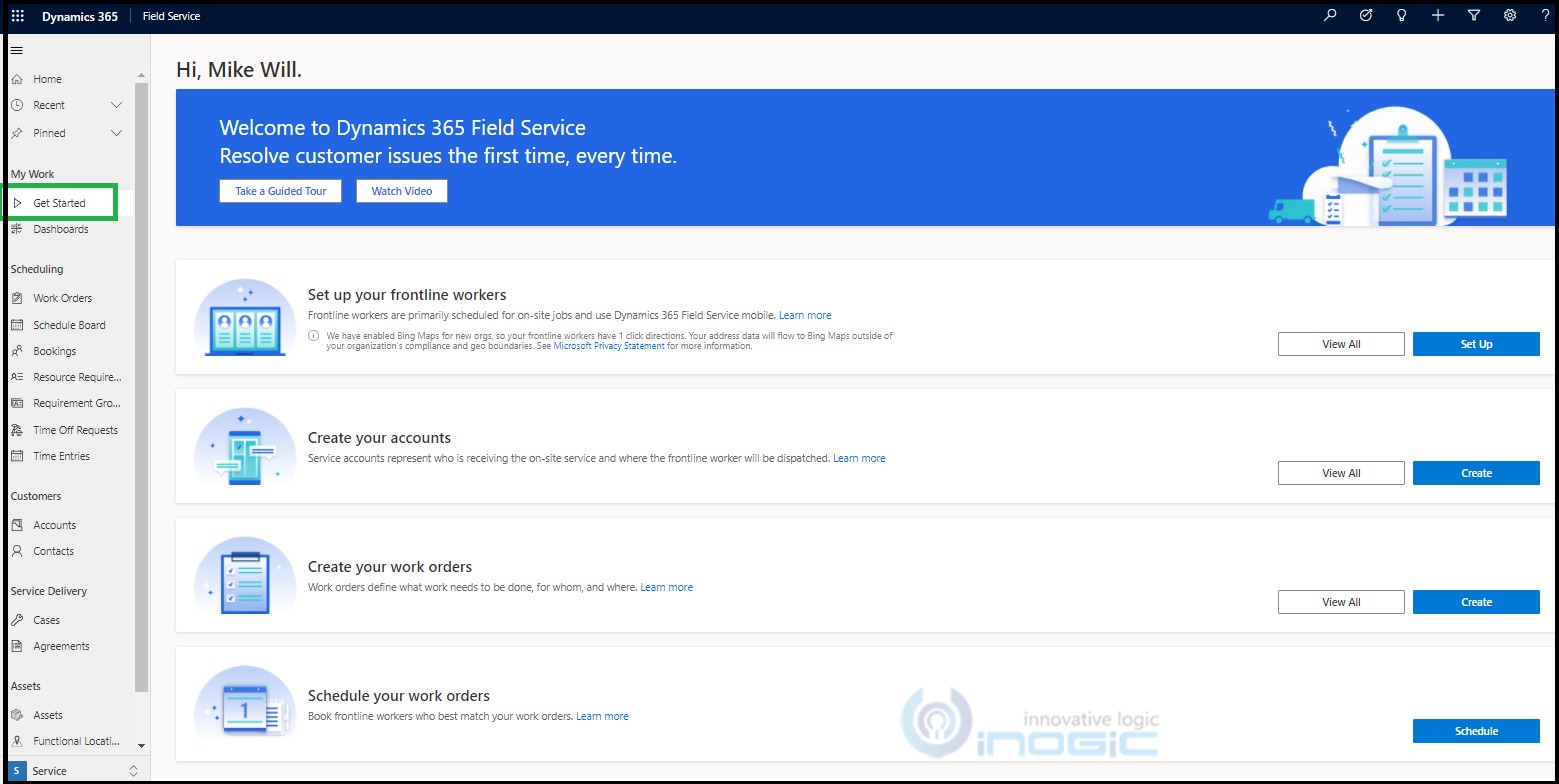This screenshot has width=1559, height=784.
Task: Open the Service area badge icon
Action: coord(16,771)
